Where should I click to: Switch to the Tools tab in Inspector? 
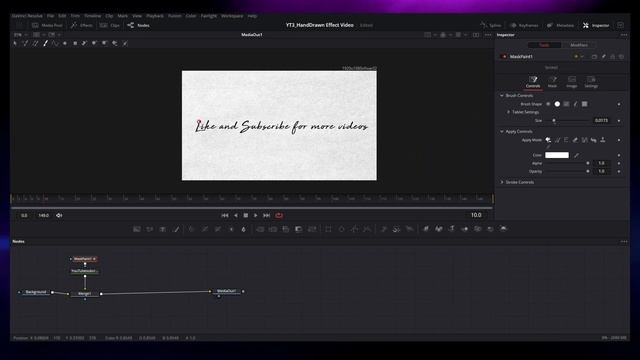544,45
